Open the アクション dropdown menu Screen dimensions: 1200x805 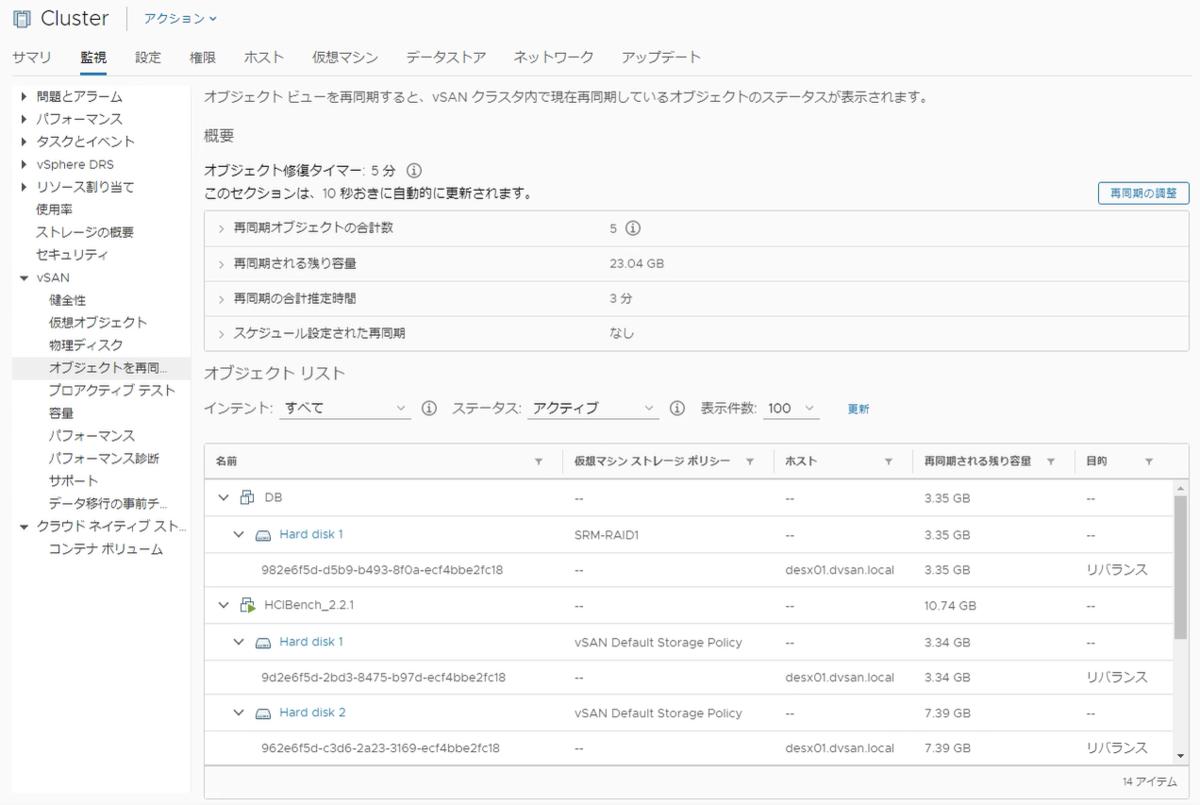(x=180, y=19)
